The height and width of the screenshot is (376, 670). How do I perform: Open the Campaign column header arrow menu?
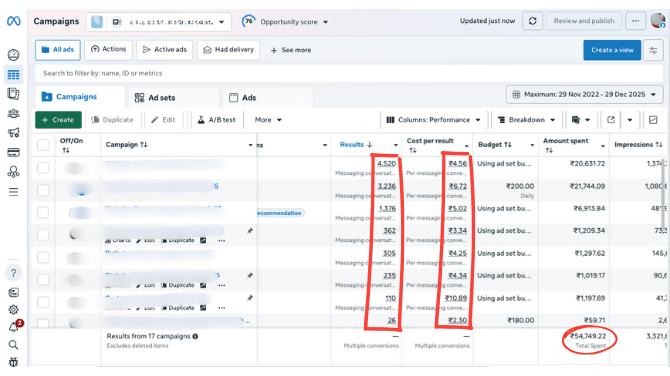250,145
